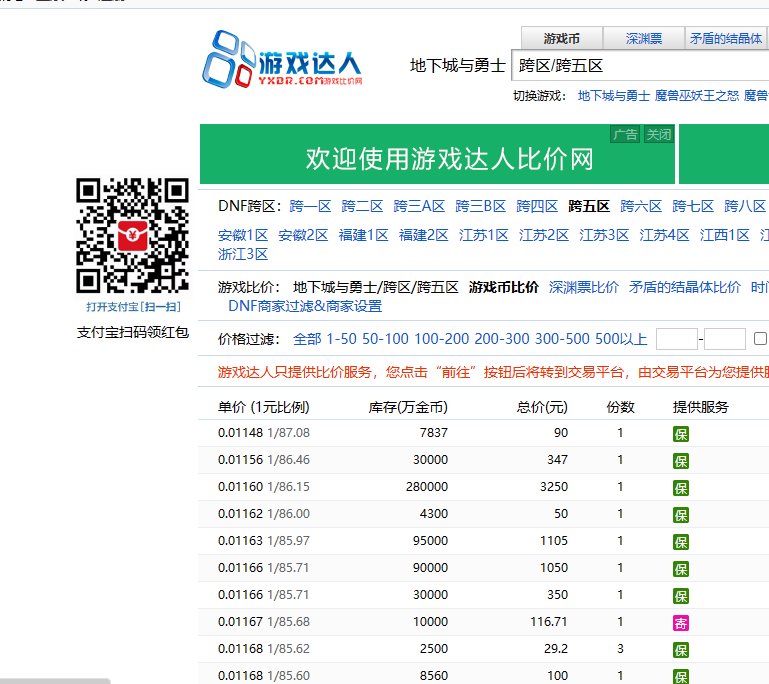Click the 总价(元) column header
Screen dimensions: 769x684
(542, 407)
